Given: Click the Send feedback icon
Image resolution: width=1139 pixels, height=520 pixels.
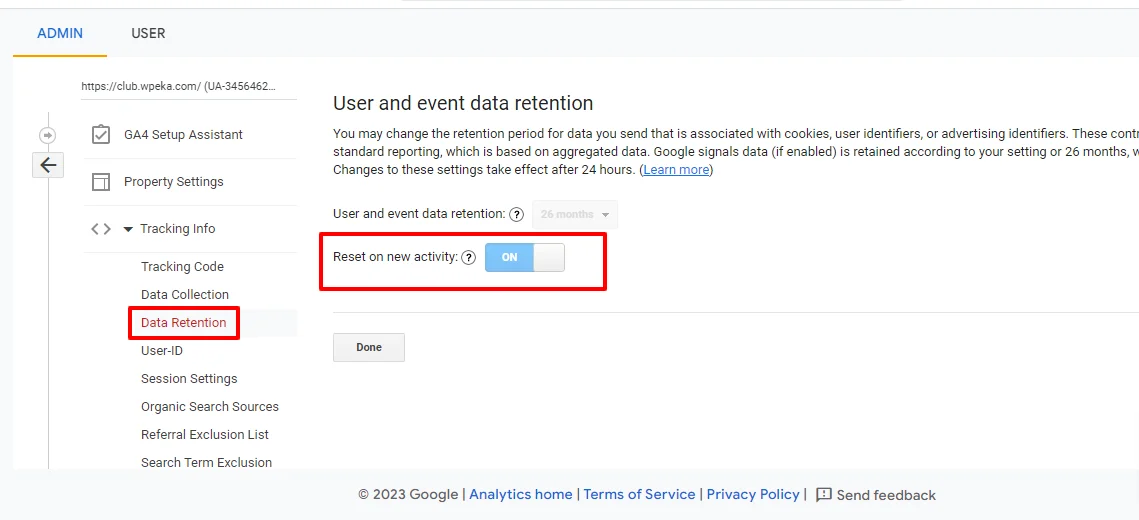Looking at the screenshot, I should pos(824,495).
